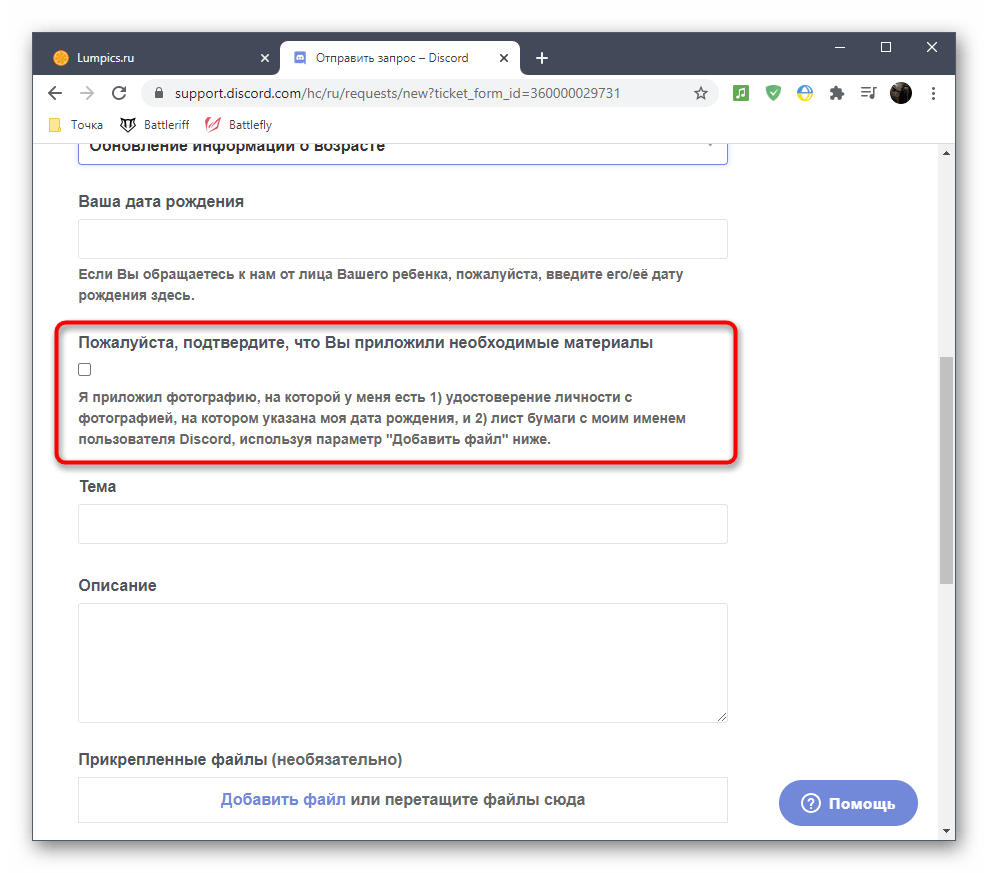Image resolution: width=988 pixels, height=873 pixels.
Task: Maximize the Chrome window
Action: coord(886,47)
